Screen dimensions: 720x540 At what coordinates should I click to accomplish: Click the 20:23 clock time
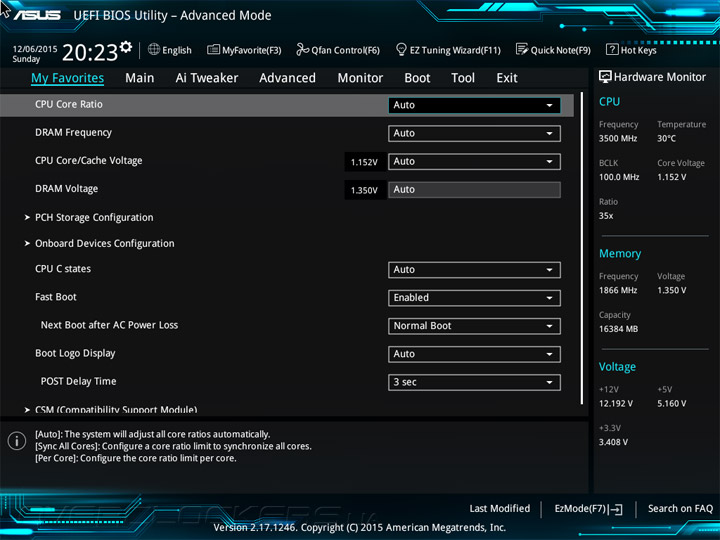click(x=90, y=53)
